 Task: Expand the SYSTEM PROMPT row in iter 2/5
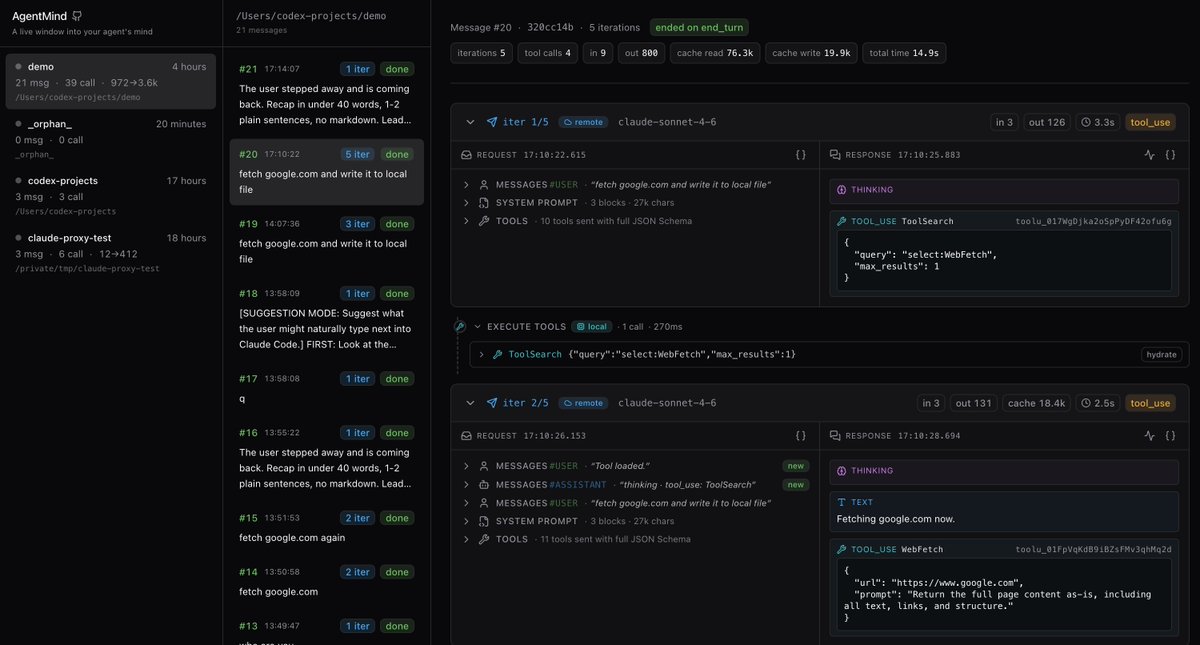466,521
